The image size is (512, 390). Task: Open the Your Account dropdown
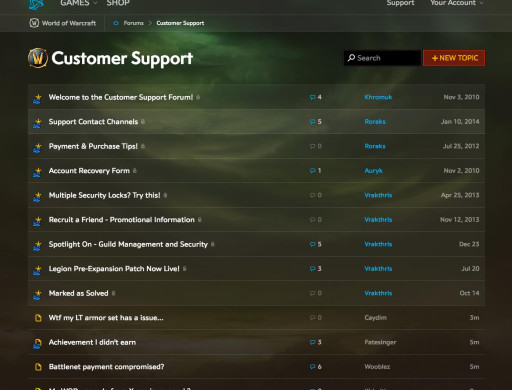click(x=457, y=3)
